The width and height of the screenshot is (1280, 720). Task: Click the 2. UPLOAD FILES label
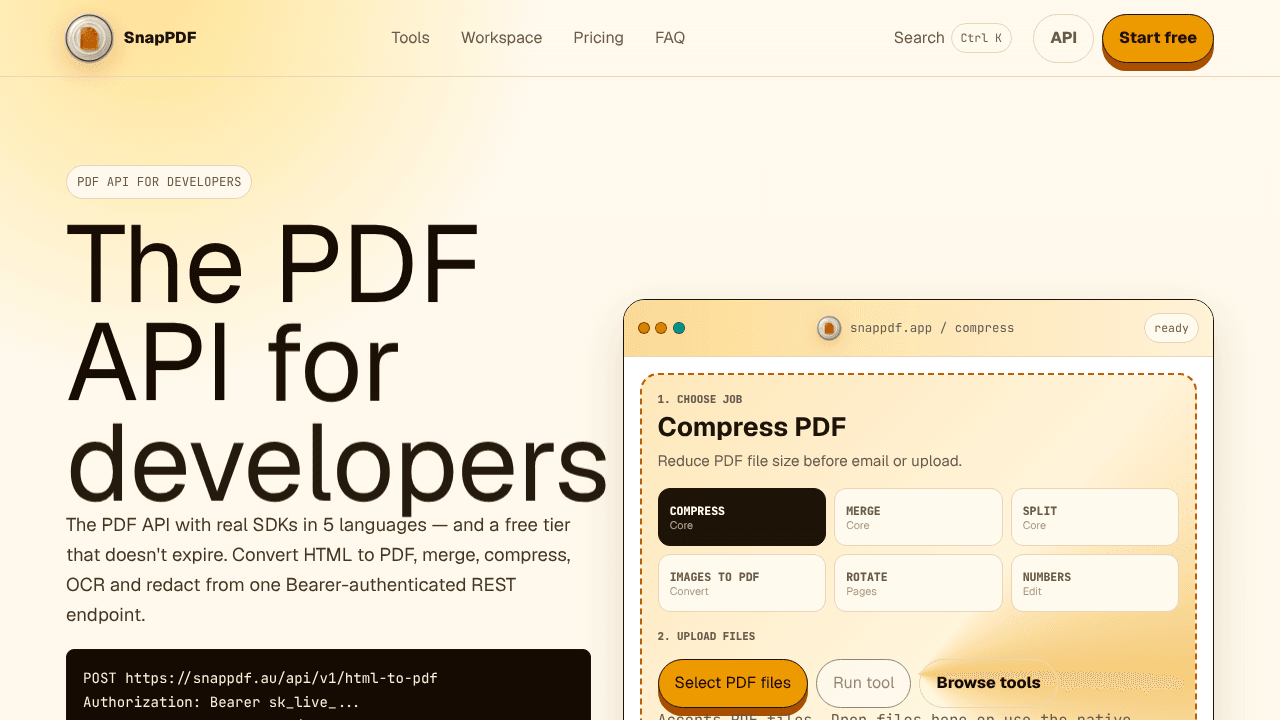pos(706,636)
